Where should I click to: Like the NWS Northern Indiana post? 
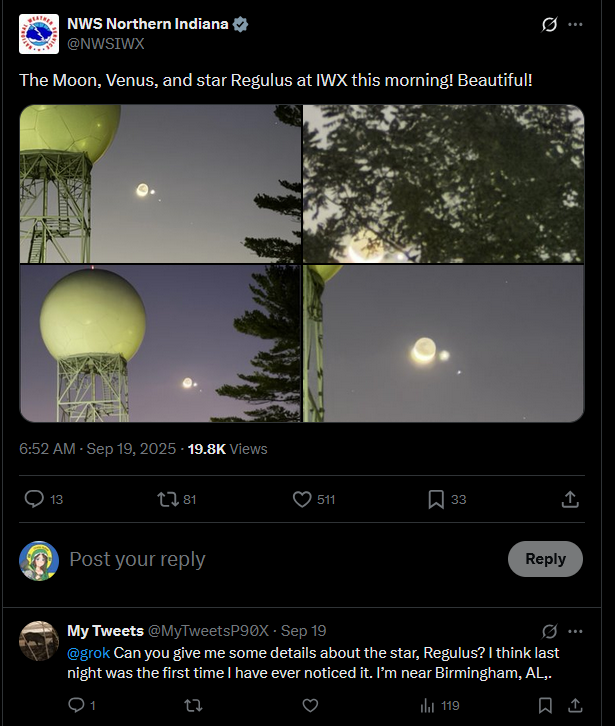303,499
